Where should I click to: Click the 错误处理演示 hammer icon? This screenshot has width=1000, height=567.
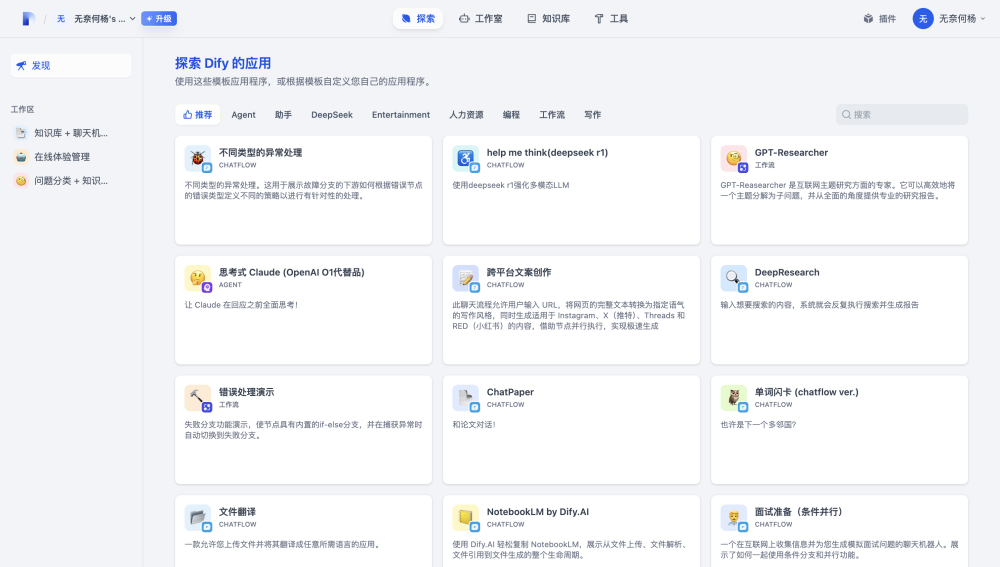click(198, 398)
